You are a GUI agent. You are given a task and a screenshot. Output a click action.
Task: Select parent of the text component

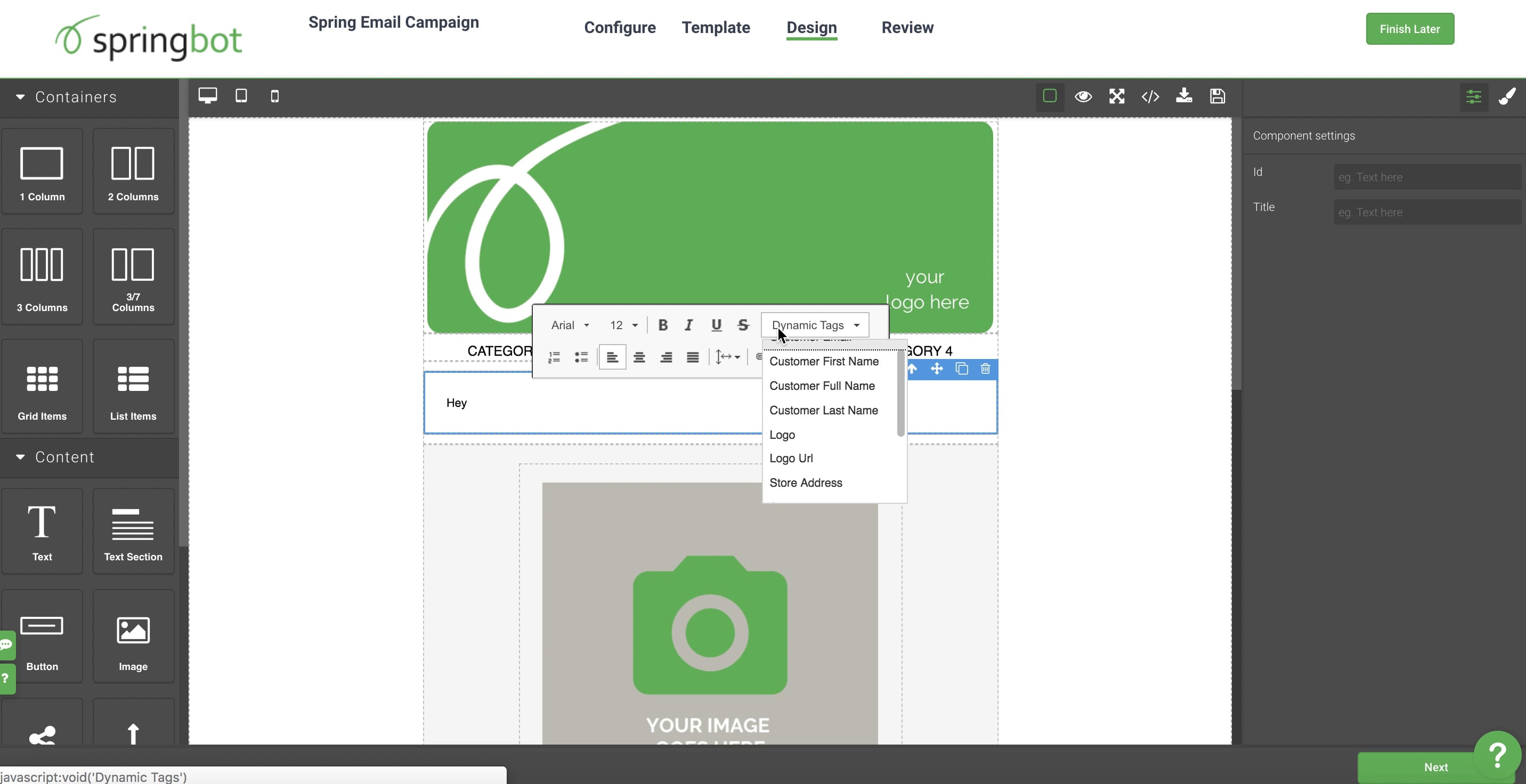pyautogui.click(x=912, y=369)
